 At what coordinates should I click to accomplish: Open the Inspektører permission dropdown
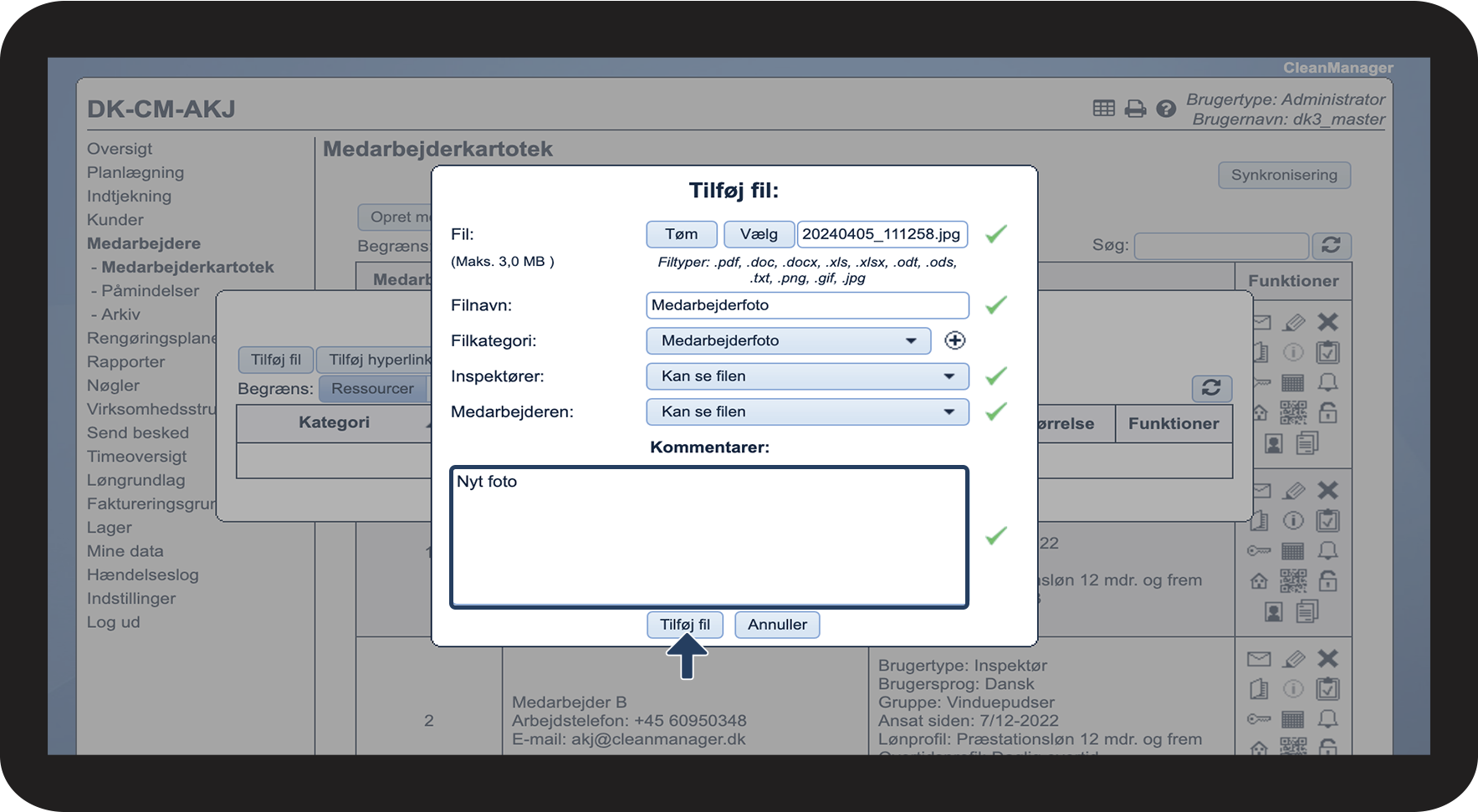pyautogui.click(x=807, y=376)
